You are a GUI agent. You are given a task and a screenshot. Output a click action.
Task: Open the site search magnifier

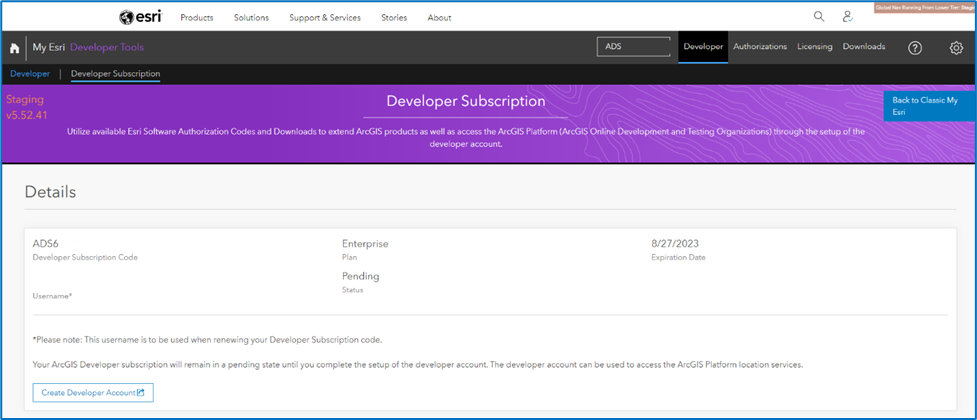[819, 17]
